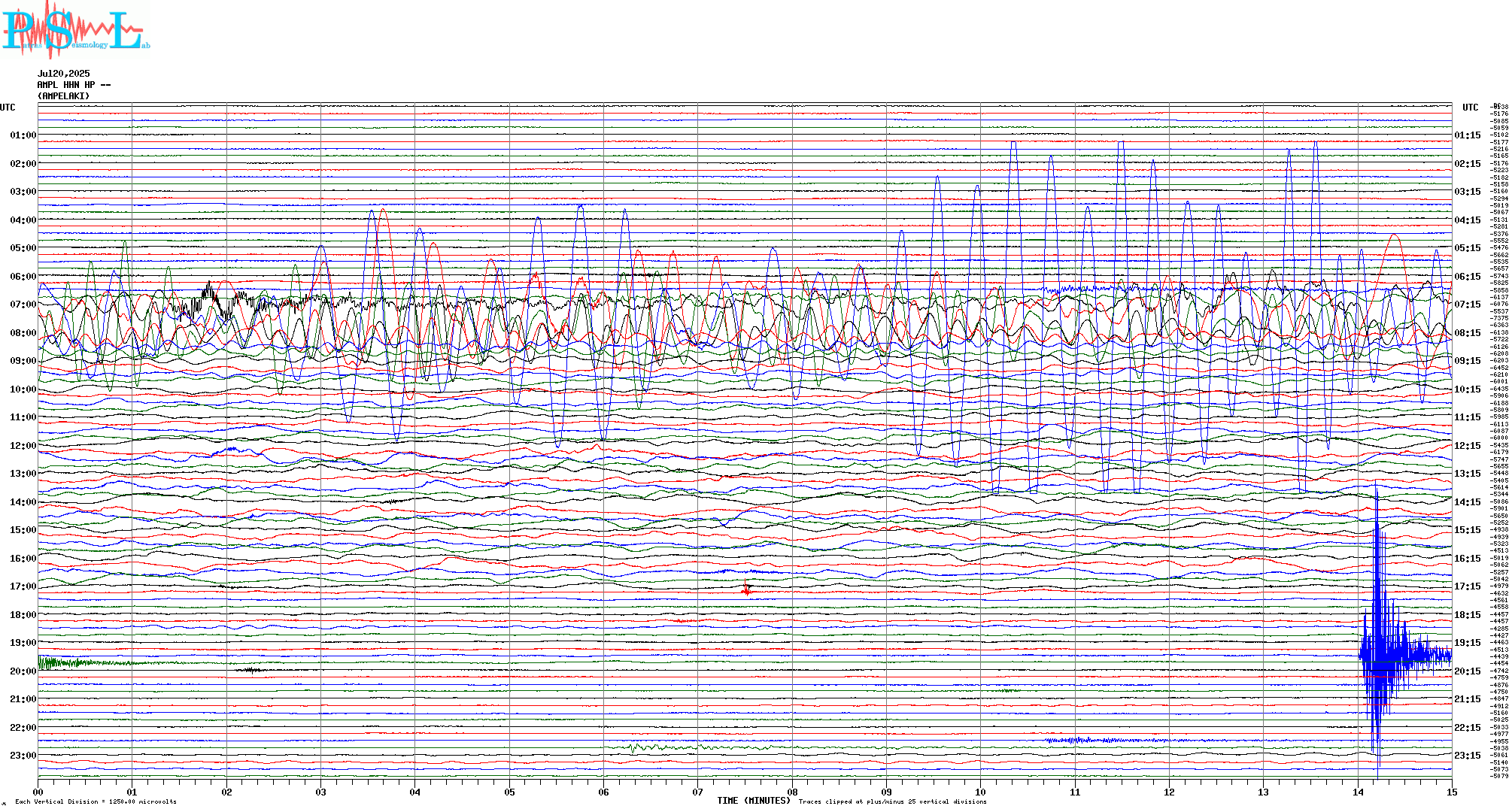Click the small red event spike on 17:00 trace
The height and width of the screenshot is (812, 1512).
click(x=746, y=588)
